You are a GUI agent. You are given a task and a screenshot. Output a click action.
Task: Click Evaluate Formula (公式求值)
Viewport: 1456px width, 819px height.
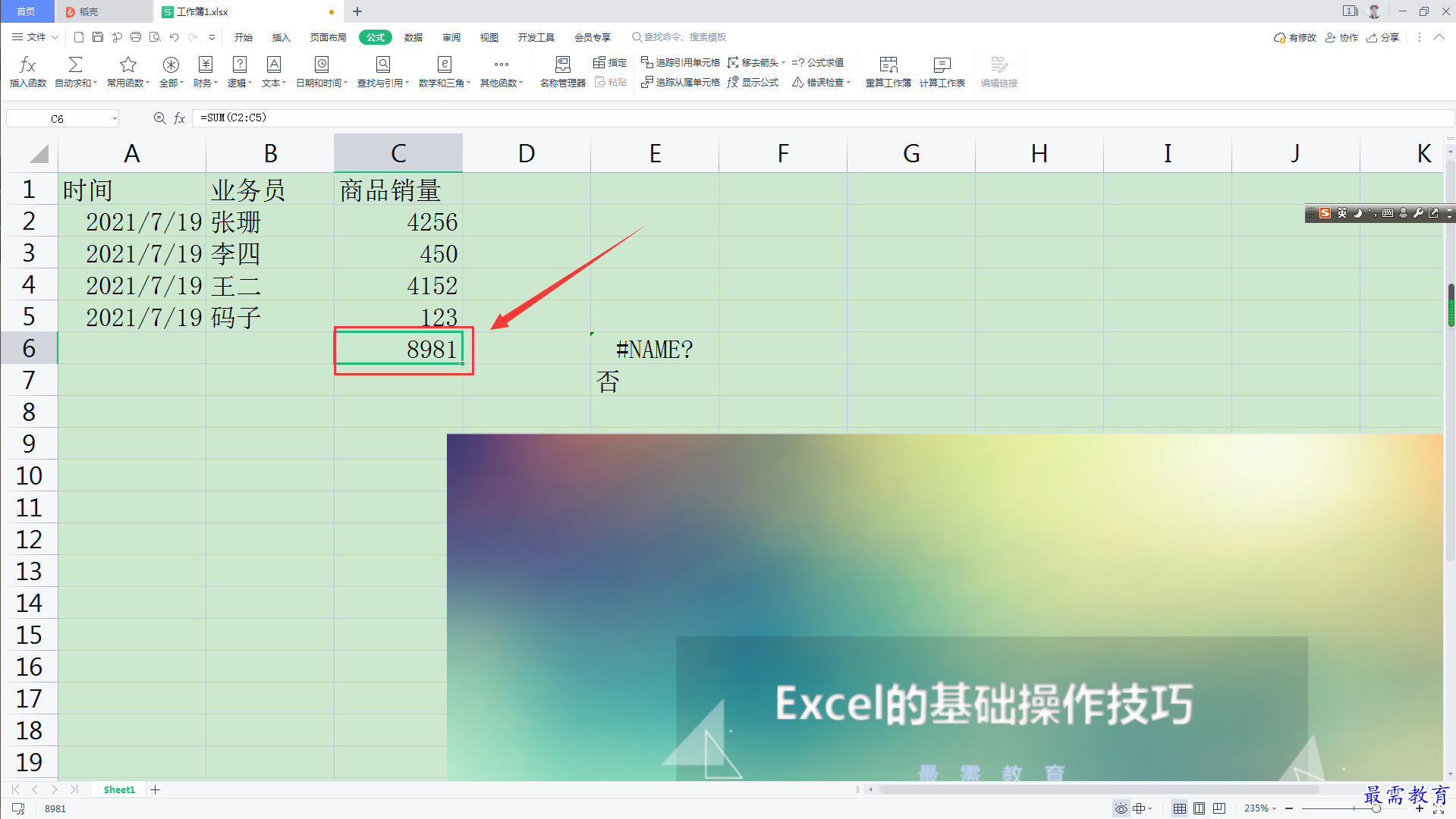pos(818,63)
